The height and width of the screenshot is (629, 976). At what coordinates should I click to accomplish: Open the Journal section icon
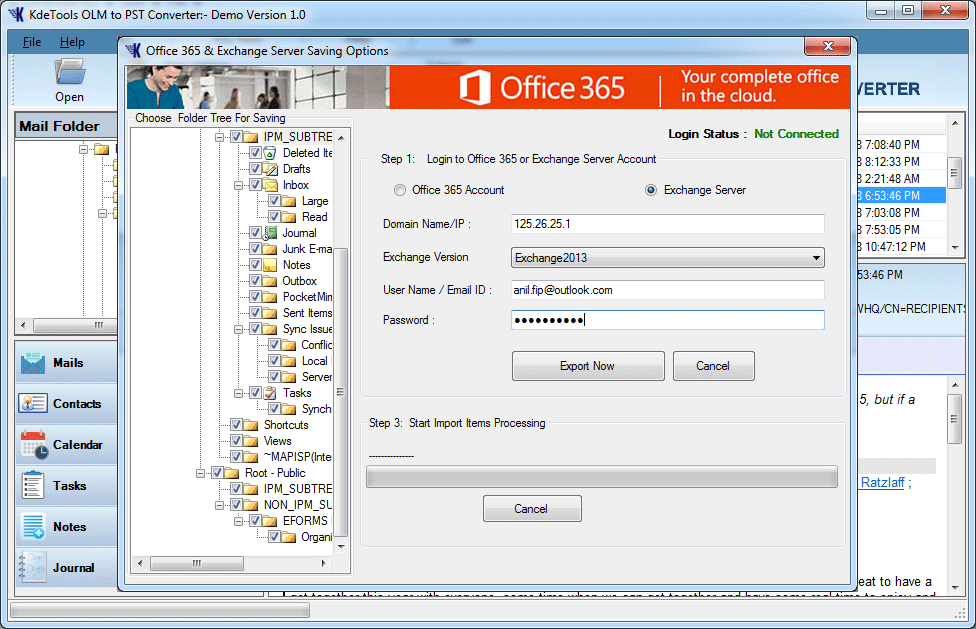coord(32,567)
